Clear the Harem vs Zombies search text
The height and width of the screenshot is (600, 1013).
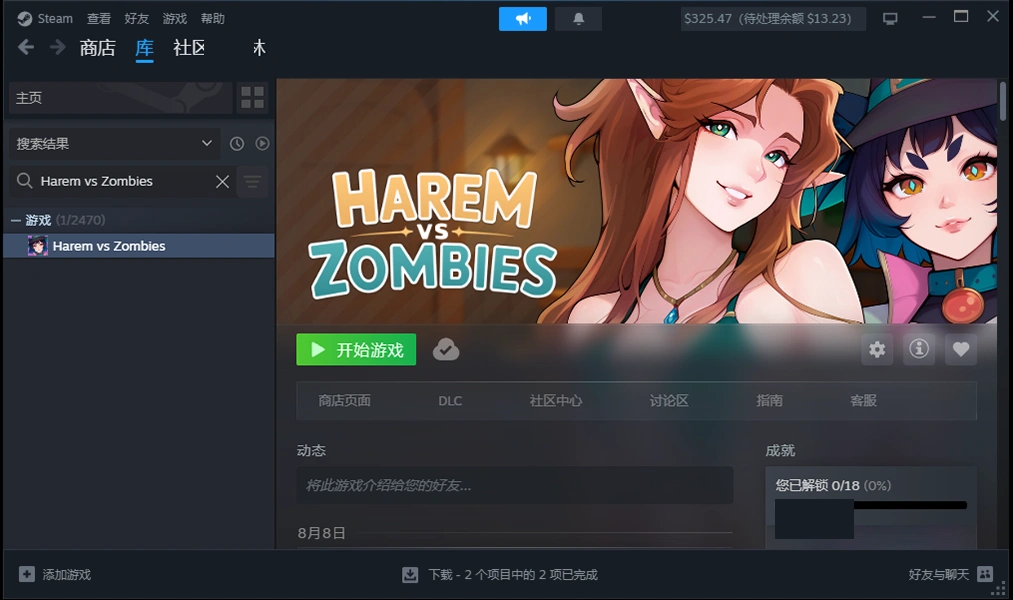pos(222,181)
